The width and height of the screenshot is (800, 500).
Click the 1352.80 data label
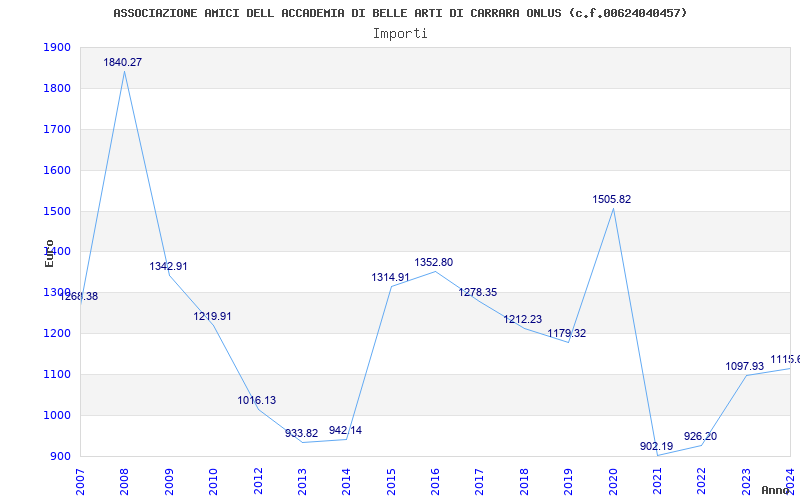(434, 262)
